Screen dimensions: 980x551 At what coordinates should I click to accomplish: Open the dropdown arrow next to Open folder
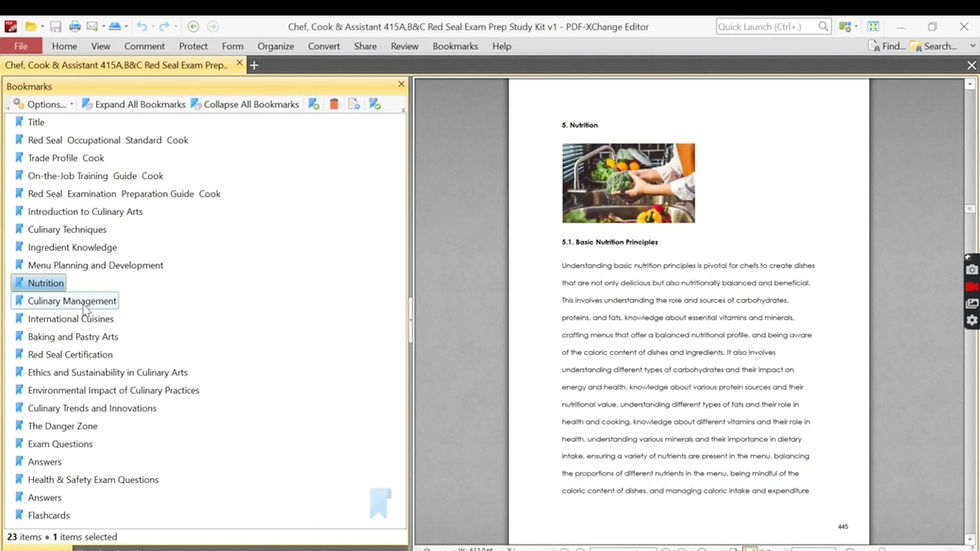[x=42, y=27]
